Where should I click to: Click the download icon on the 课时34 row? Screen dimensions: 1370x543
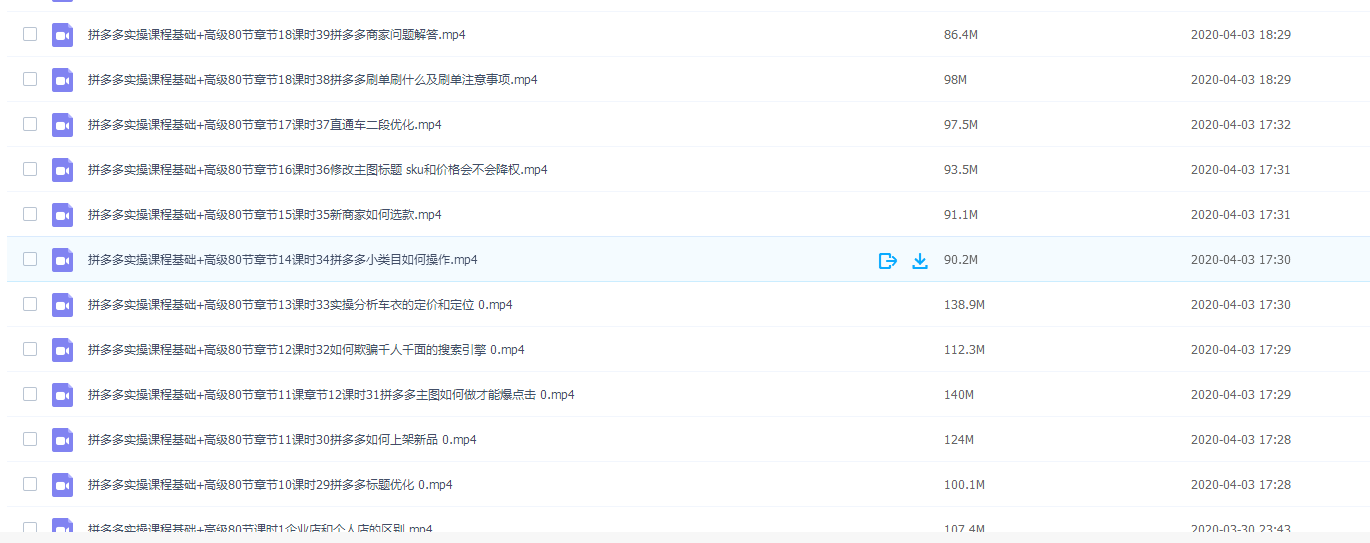click(x=920, y=261)
